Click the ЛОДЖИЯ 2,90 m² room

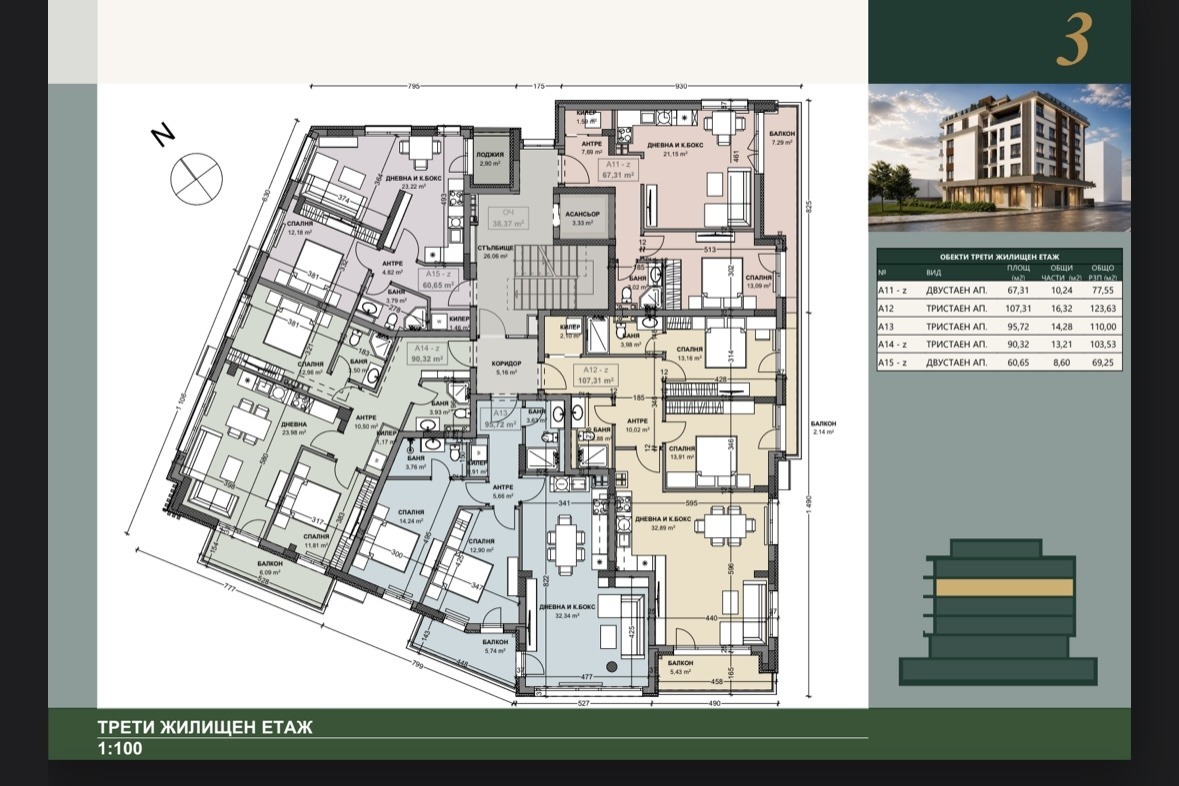(490, 159)
